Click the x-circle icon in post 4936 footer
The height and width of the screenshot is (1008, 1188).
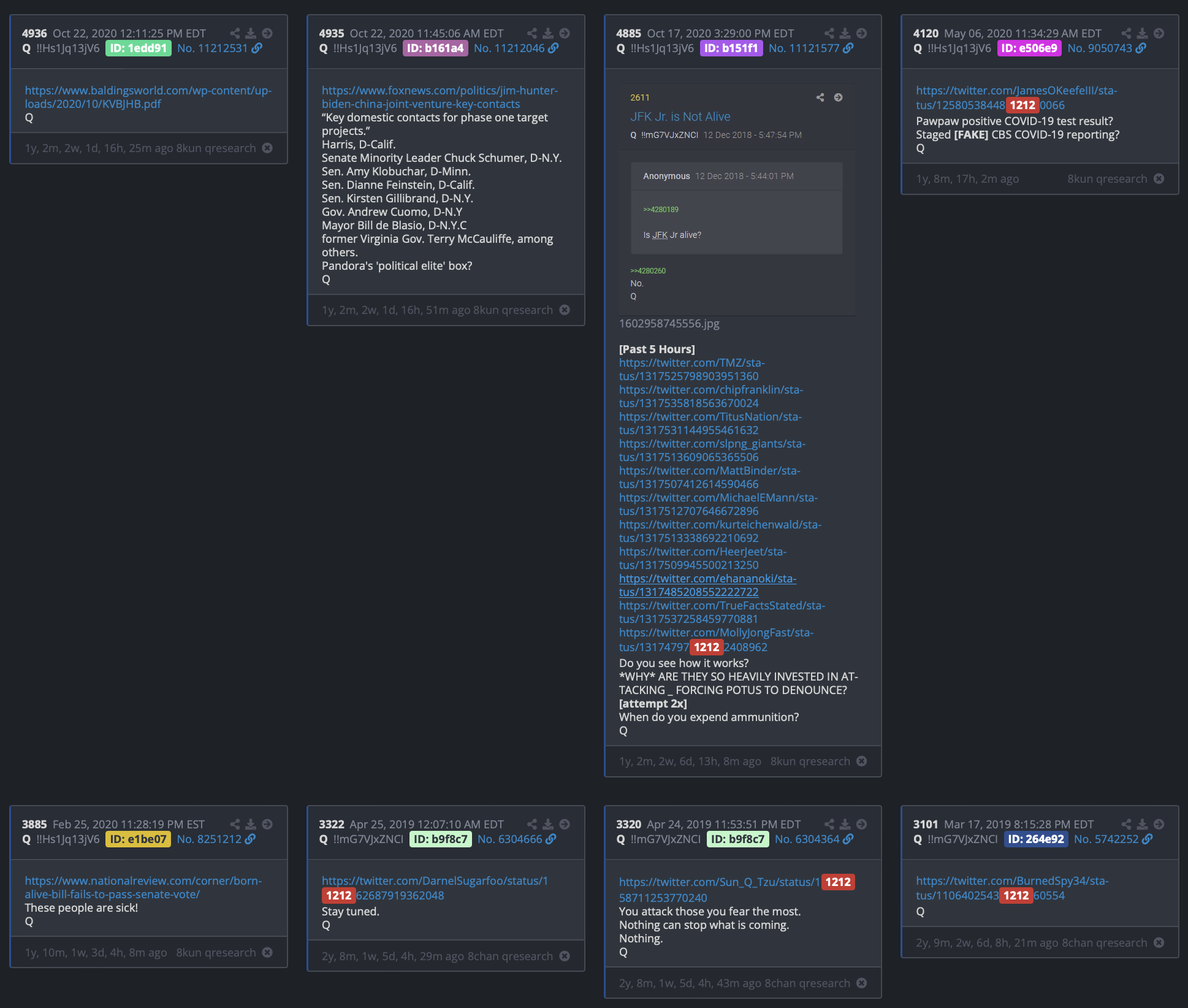pyautogui.click(x=267, y=148)
